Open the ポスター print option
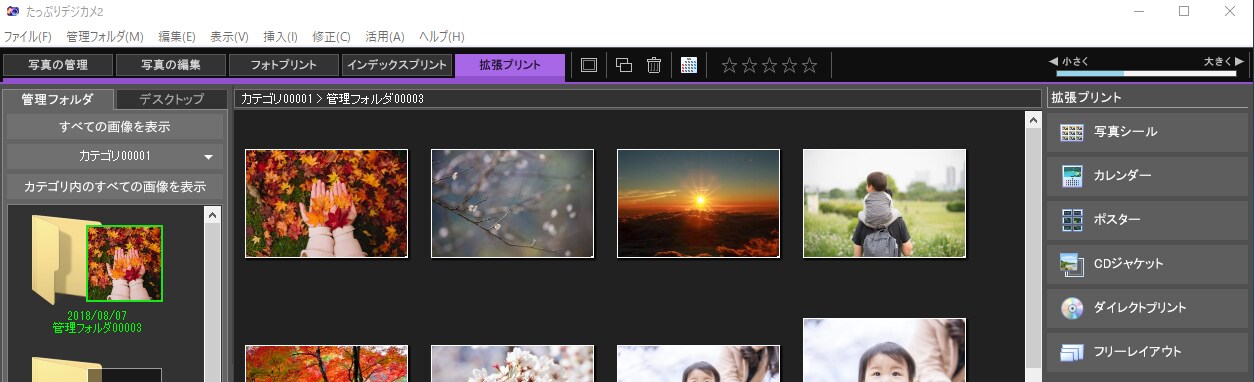 click(x=1147, y=220)
